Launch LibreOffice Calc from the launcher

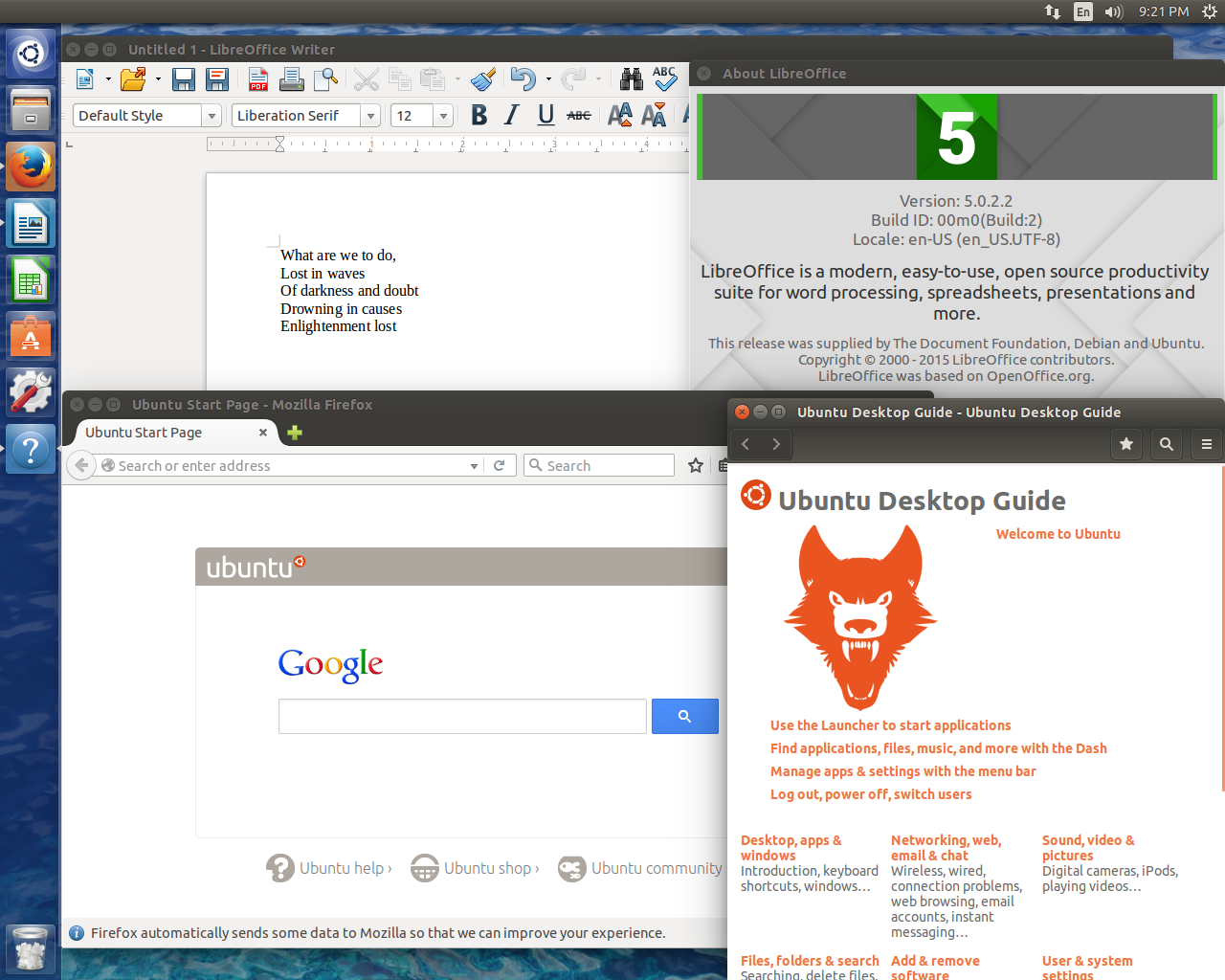click(x=31, y=280)
